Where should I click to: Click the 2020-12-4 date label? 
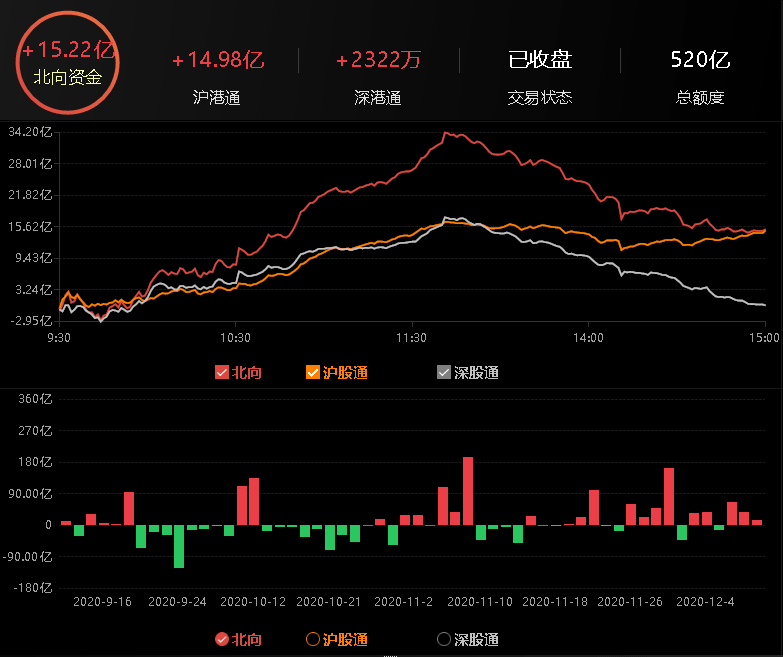tap(705, 602)
